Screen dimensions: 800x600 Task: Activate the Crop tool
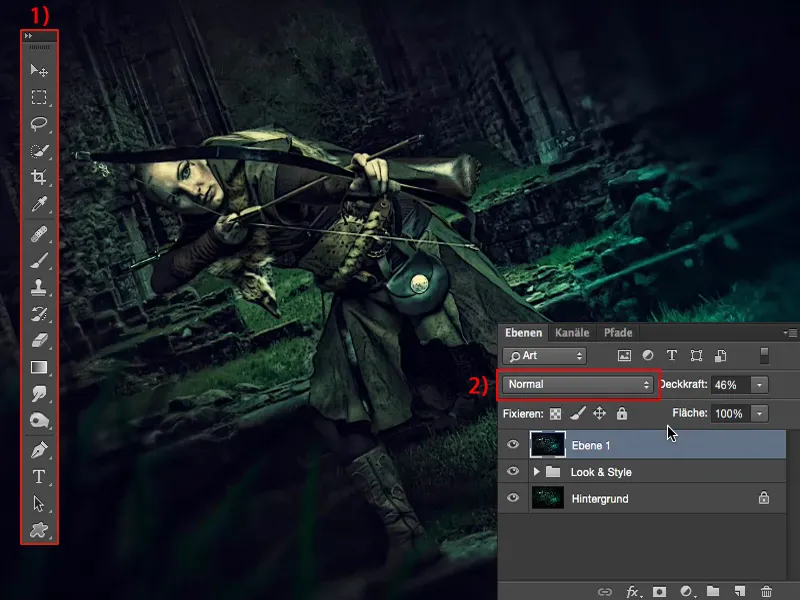(36, 176)
